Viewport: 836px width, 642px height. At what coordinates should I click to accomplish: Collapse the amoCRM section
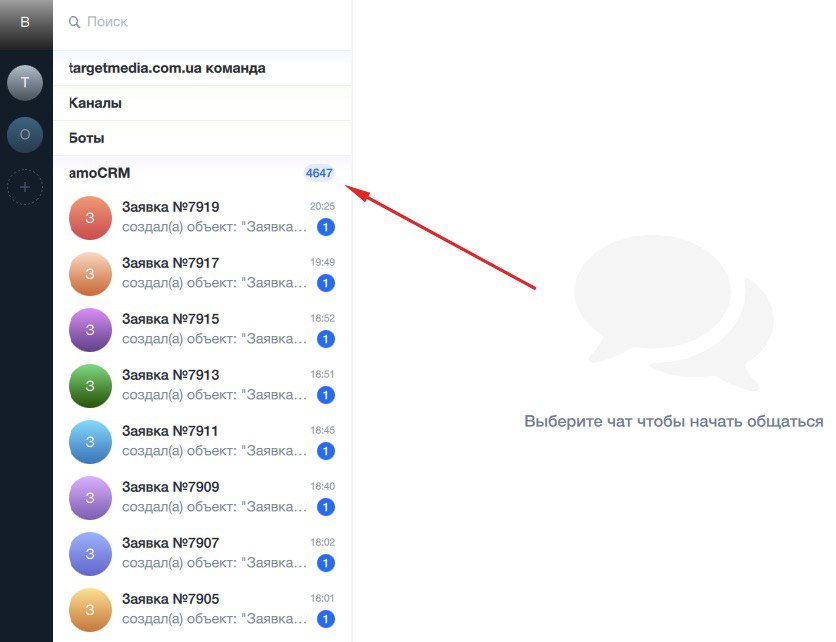click(203, 173)
